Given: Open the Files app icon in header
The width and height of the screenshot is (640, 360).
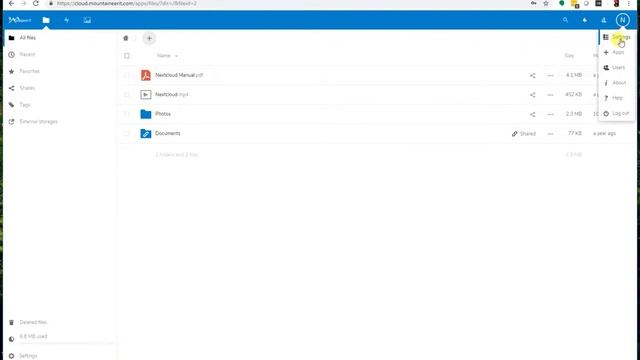Looking at the screenshot, I should click(x=46, y=20).
